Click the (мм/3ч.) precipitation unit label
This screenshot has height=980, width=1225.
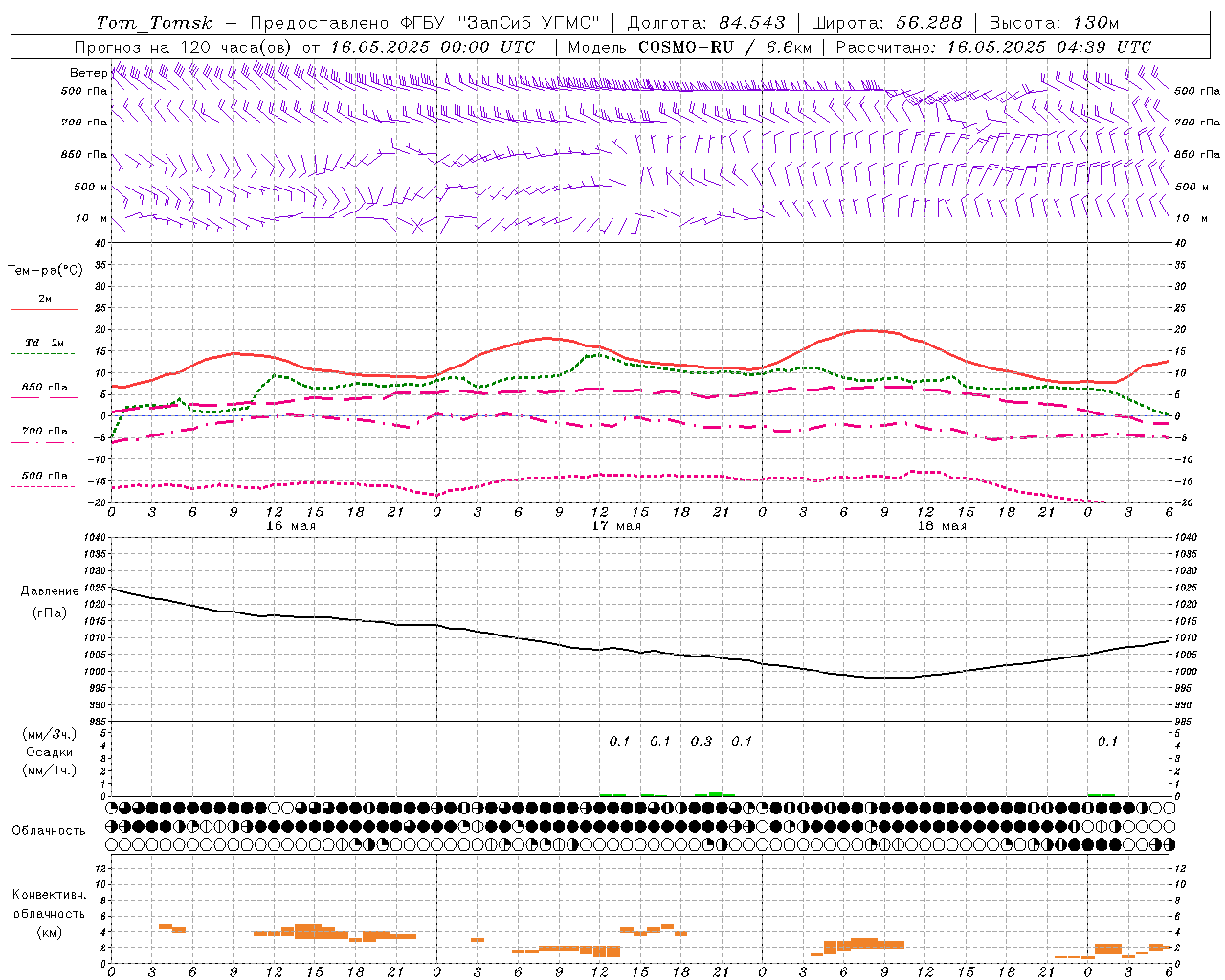point(50,734)
